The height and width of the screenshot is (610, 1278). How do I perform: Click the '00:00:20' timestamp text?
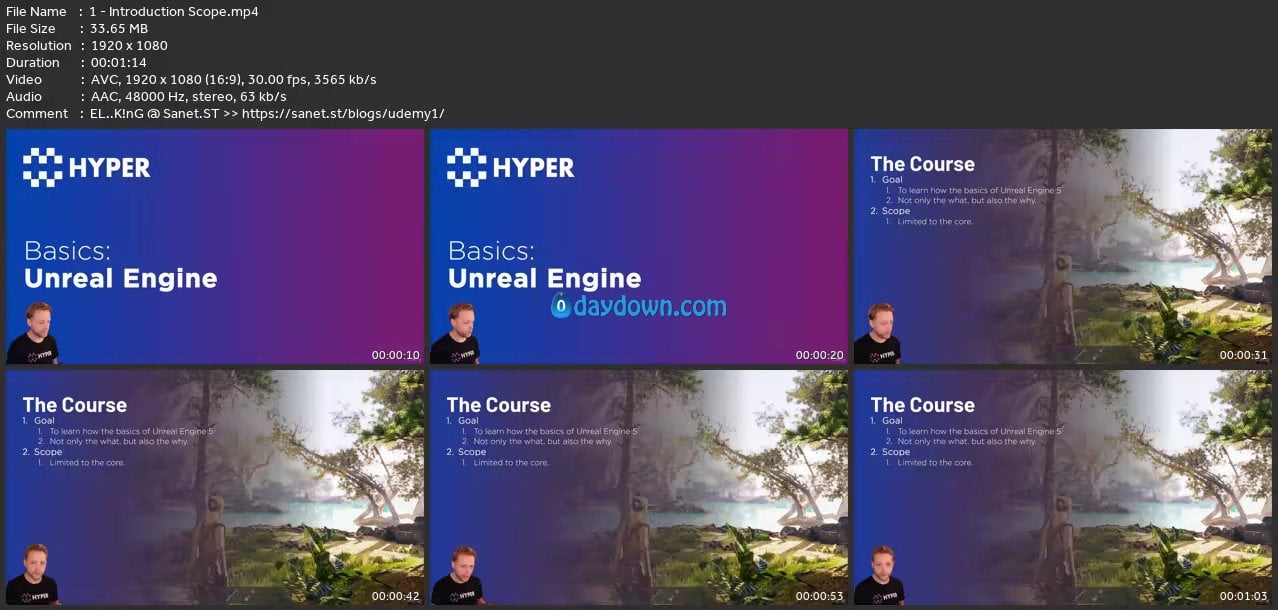(x=819, y=355)
